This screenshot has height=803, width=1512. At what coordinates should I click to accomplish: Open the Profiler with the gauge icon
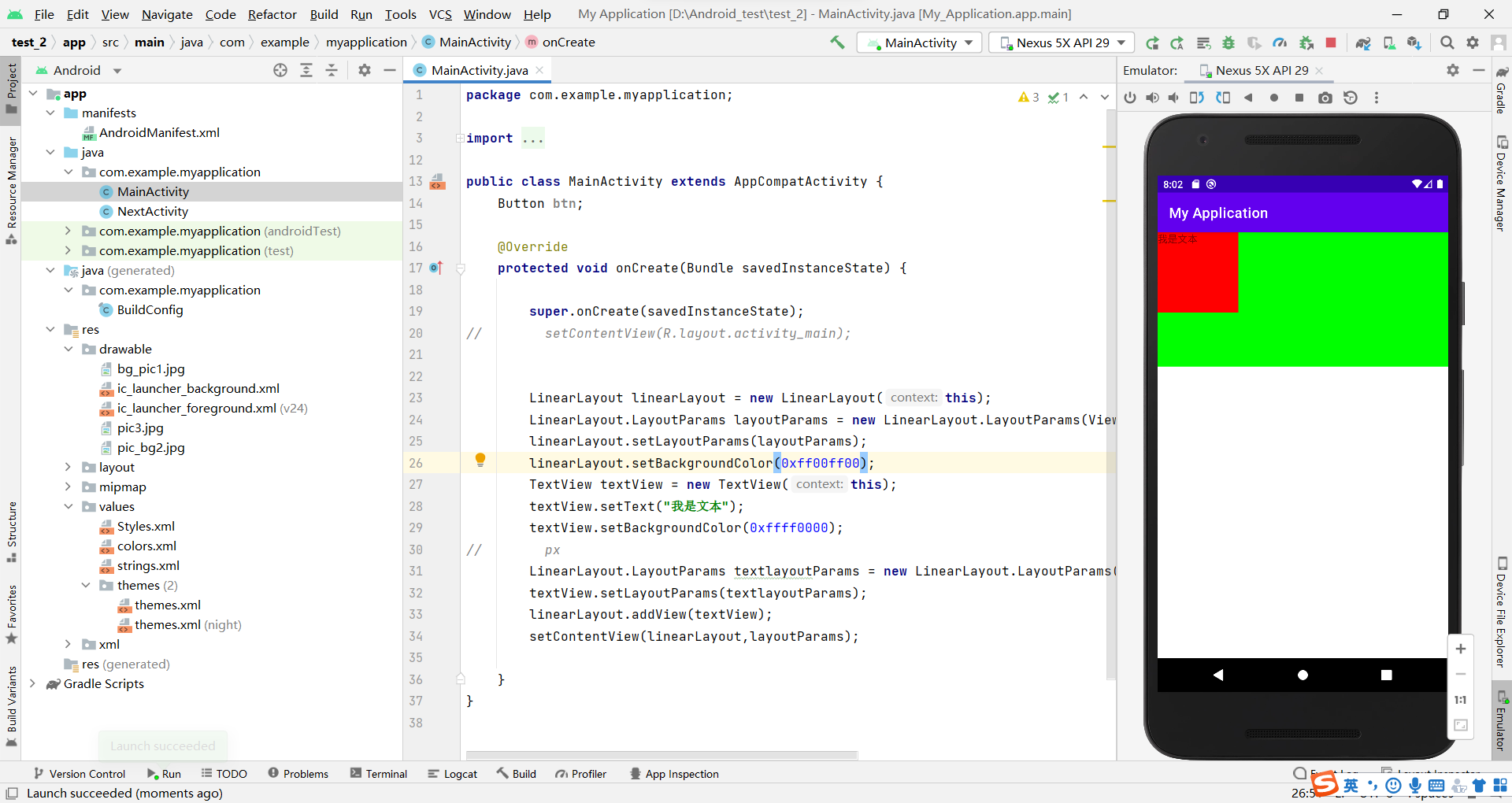pyautogui.click(x=1280, y=43)
